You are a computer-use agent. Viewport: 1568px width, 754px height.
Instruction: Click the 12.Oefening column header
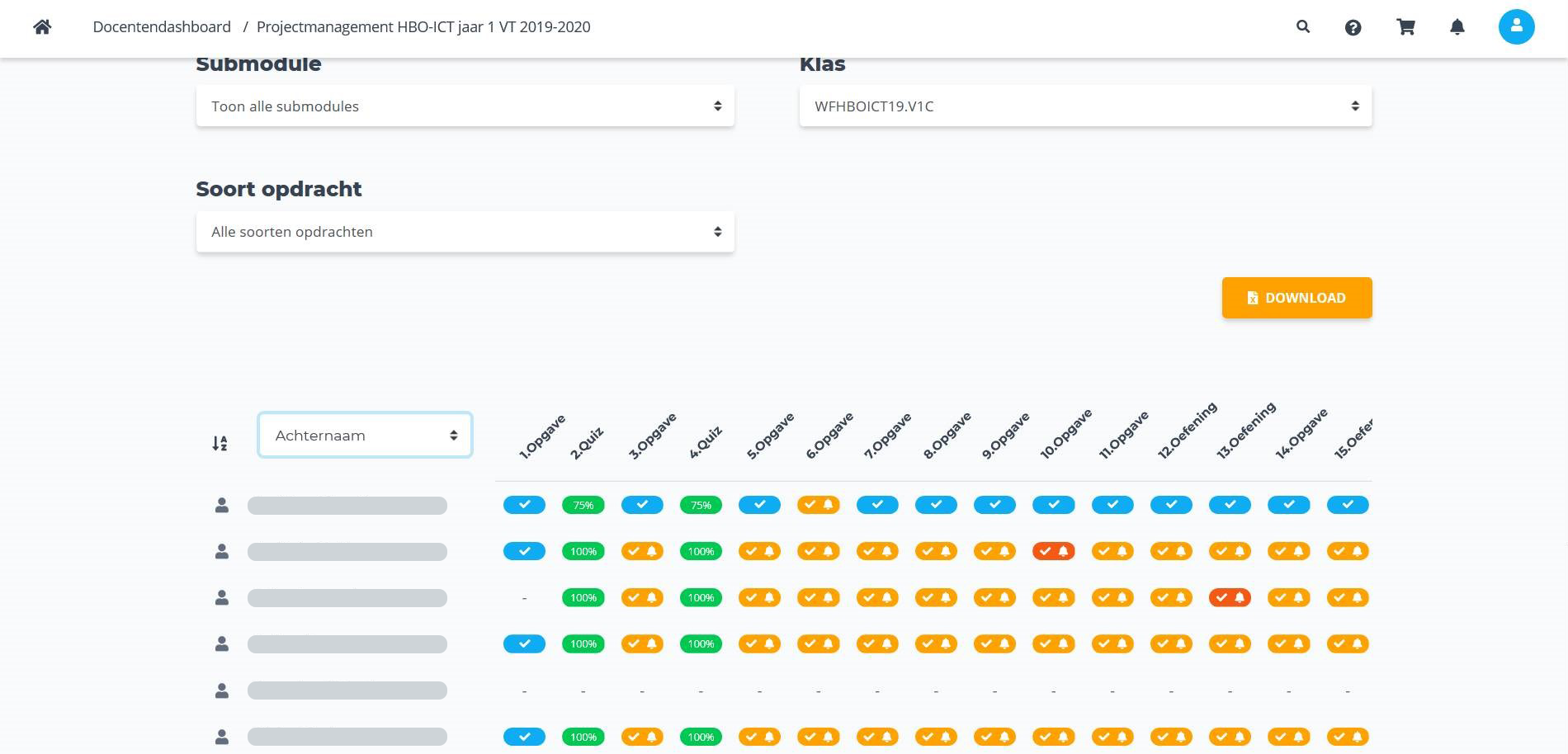[1188, 431]
